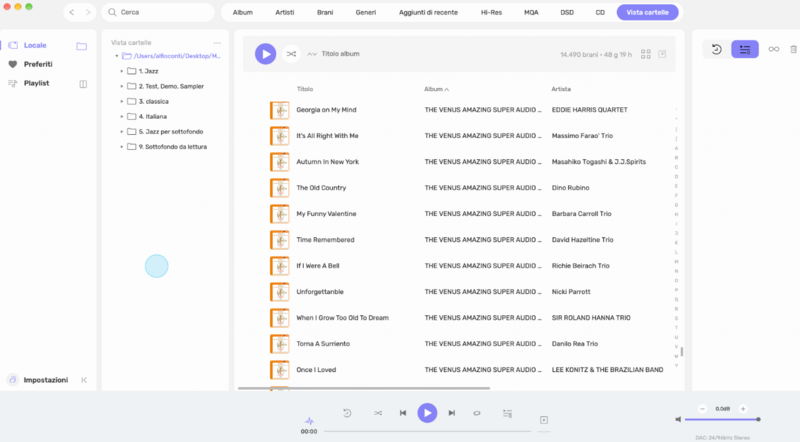
Task: Switch to the Artisti tab
Action: pyautogui.click(x=285, y=12)
